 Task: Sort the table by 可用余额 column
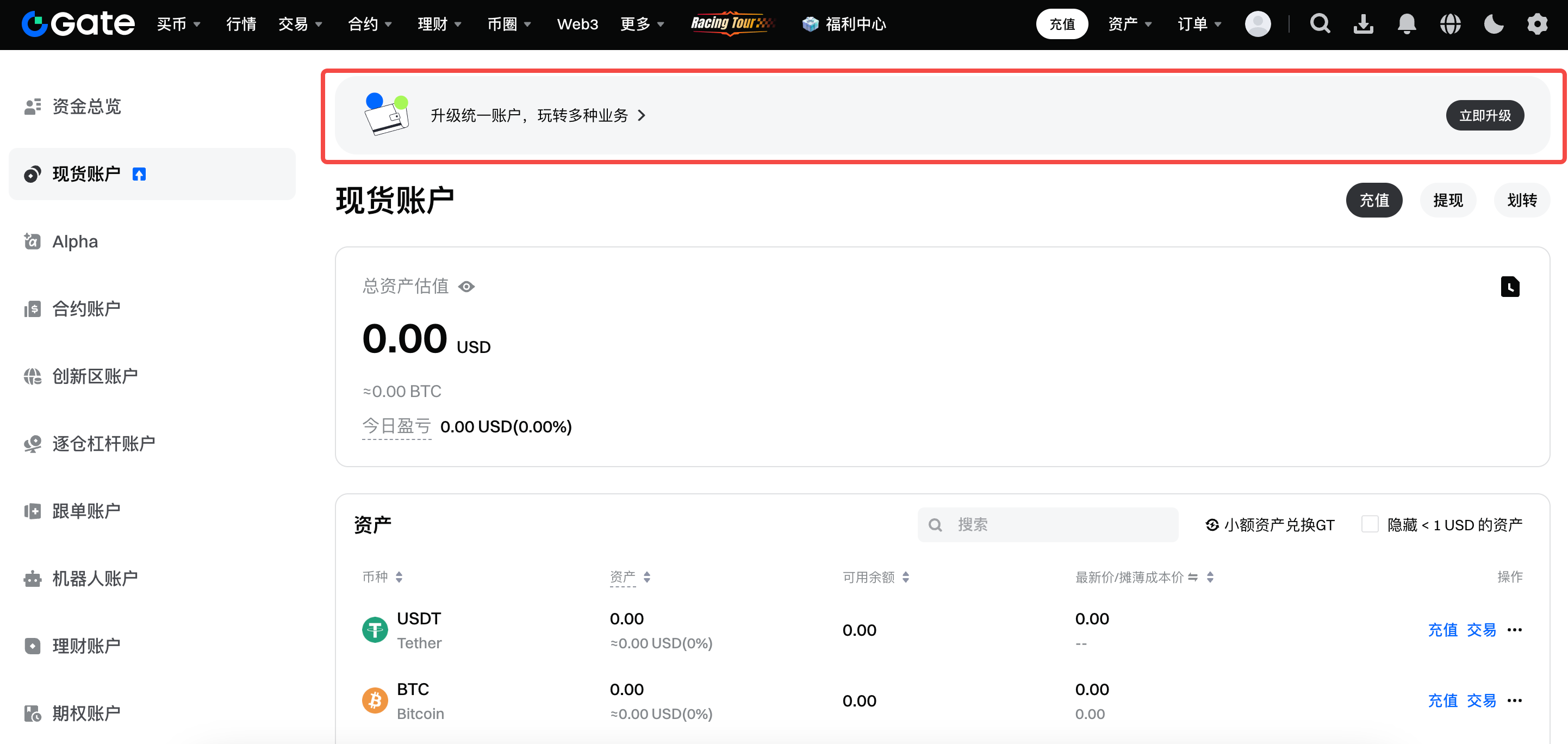[875, 577]
